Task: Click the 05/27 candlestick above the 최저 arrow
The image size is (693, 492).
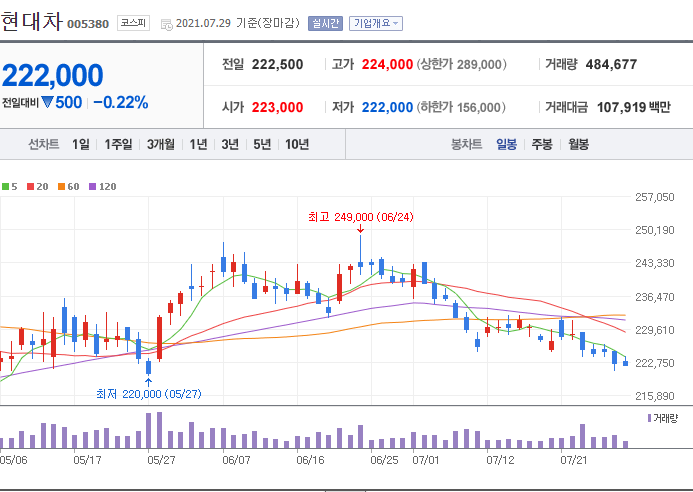Action: [148, 367]
